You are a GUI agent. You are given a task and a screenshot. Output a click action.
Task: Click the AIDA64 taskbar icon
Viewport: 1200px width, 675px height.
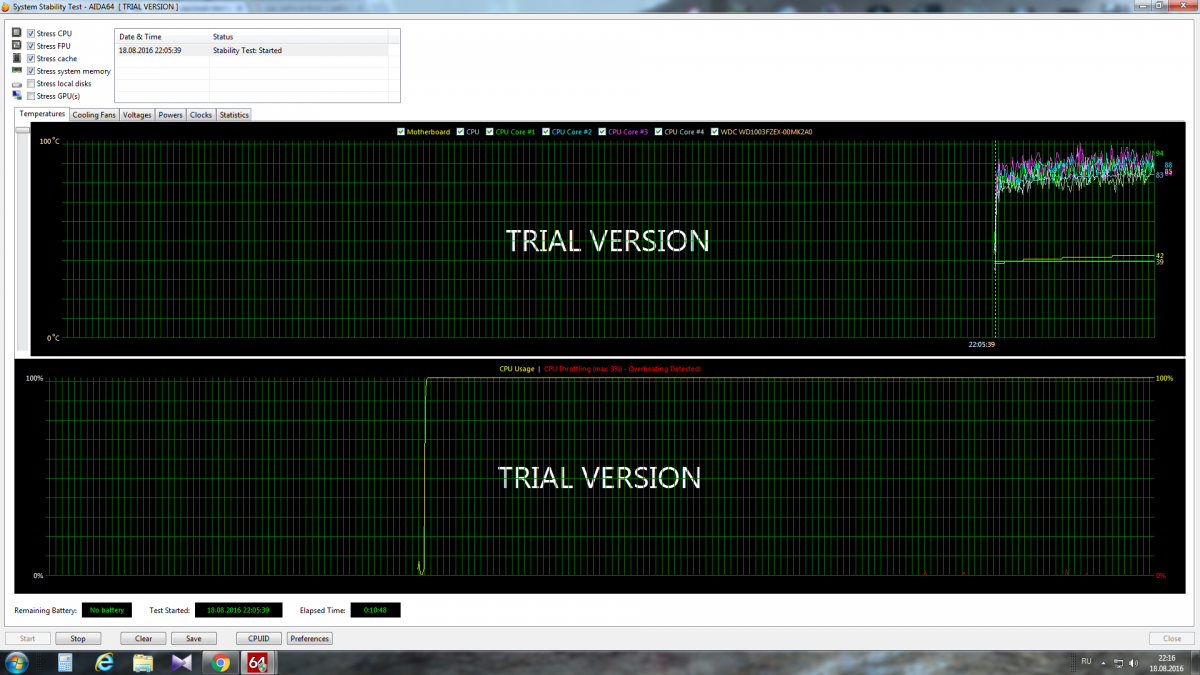[258, 663]
